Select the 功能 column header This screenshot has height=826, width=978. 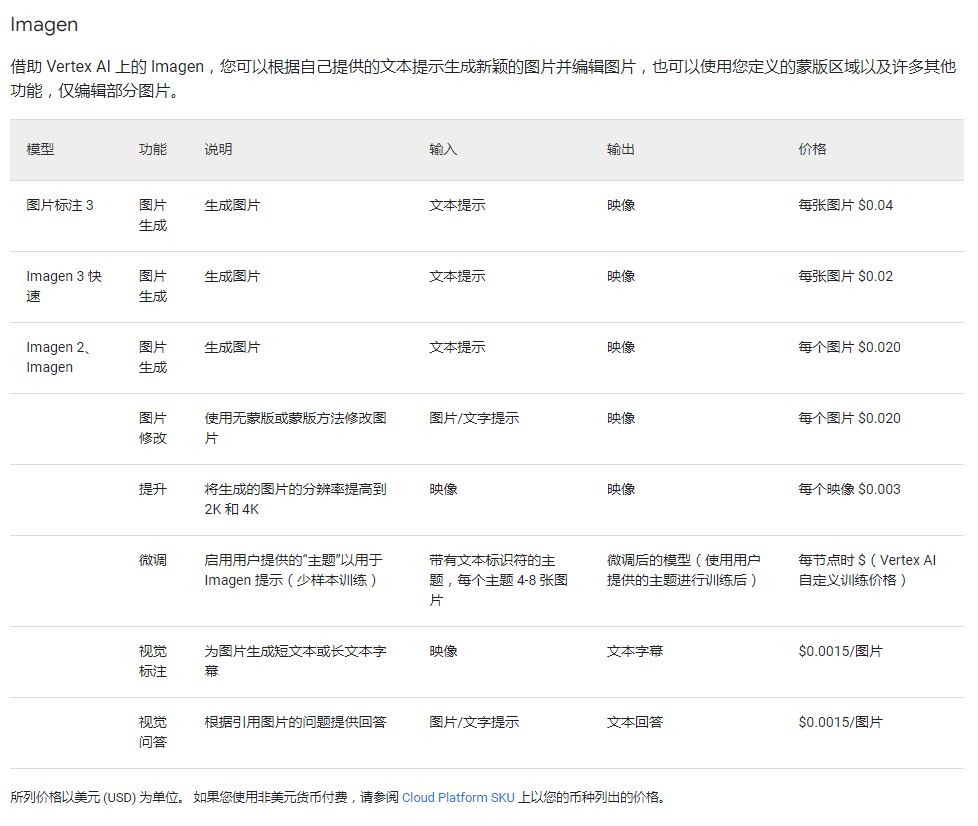click(153, 149)
